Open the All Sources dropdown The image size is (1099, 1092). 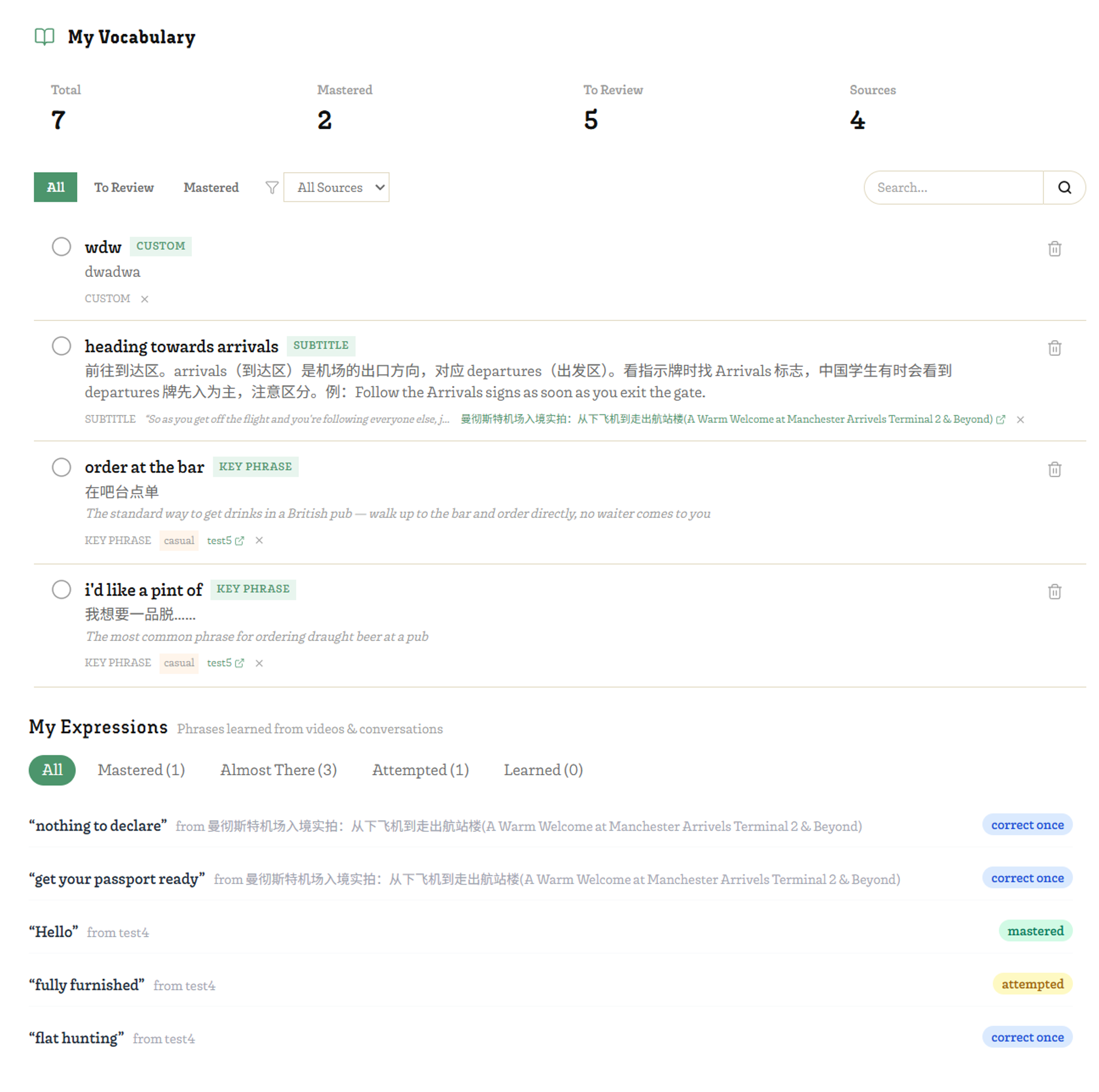click(x=336, y=187)
